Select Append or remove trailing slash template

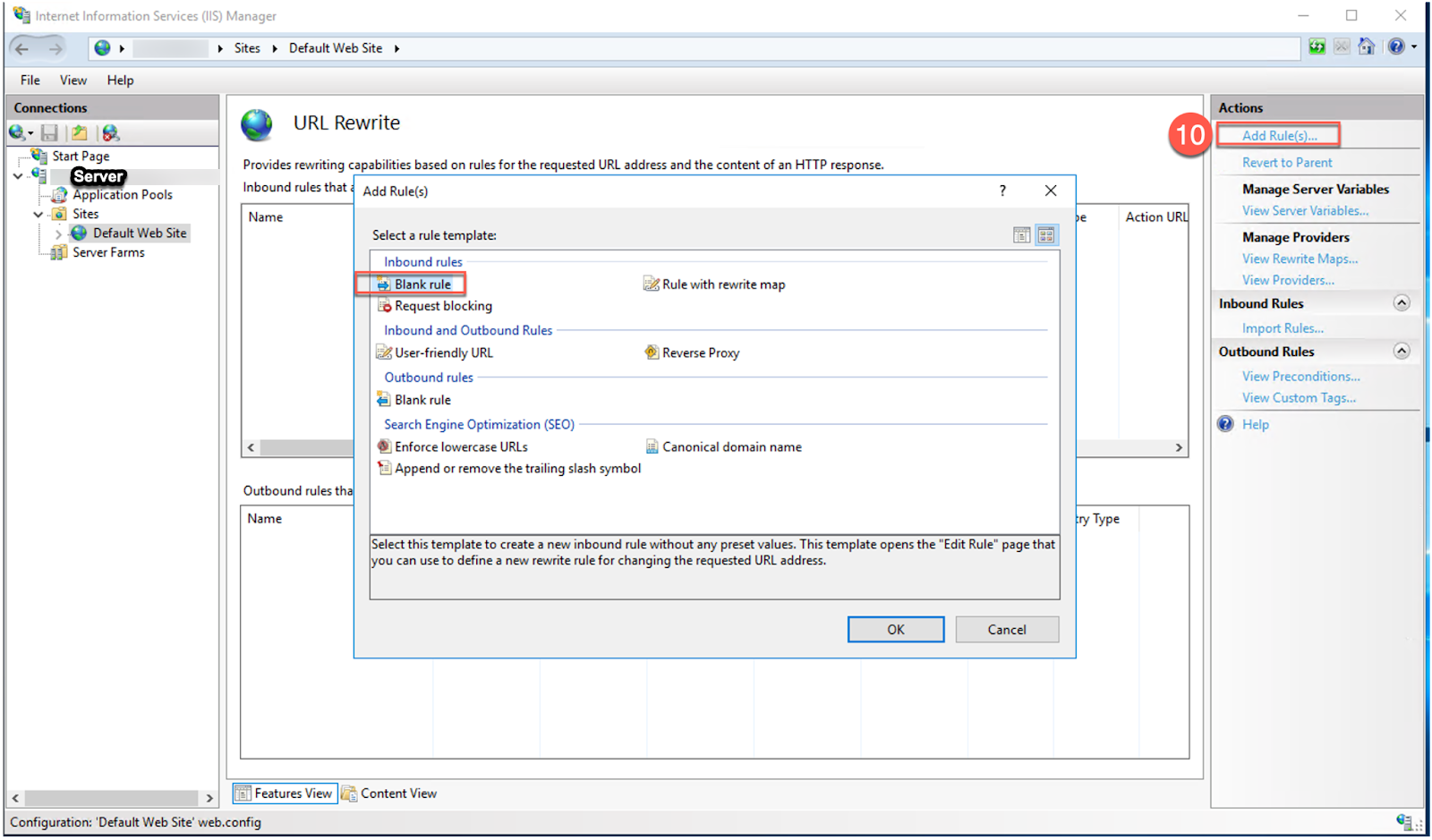pyautogui.click(x=508, y=468)
